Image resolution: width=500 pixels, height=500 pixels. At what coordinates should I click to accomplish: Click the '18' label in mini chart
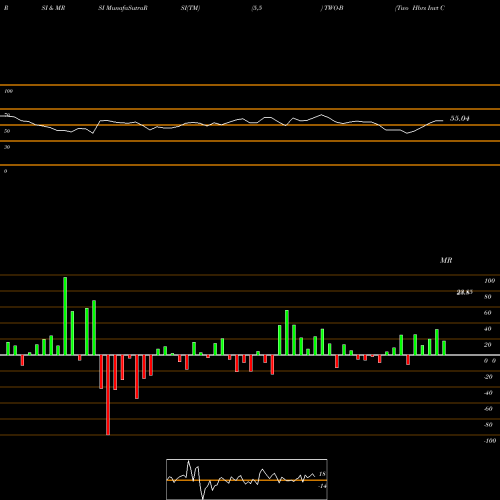322,474
